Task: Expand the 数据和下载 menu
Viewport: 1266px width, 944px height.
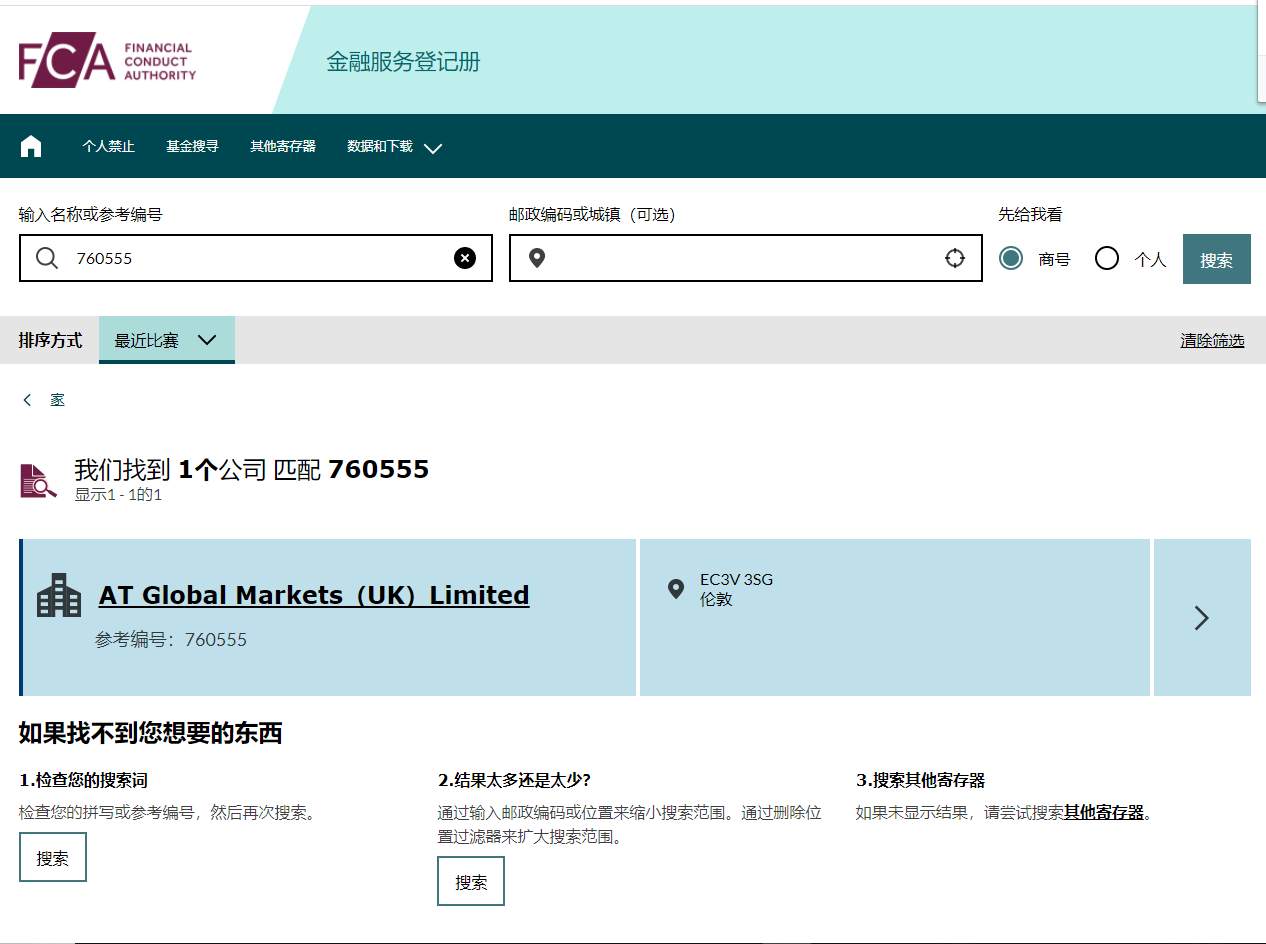Action: point(394,147)
